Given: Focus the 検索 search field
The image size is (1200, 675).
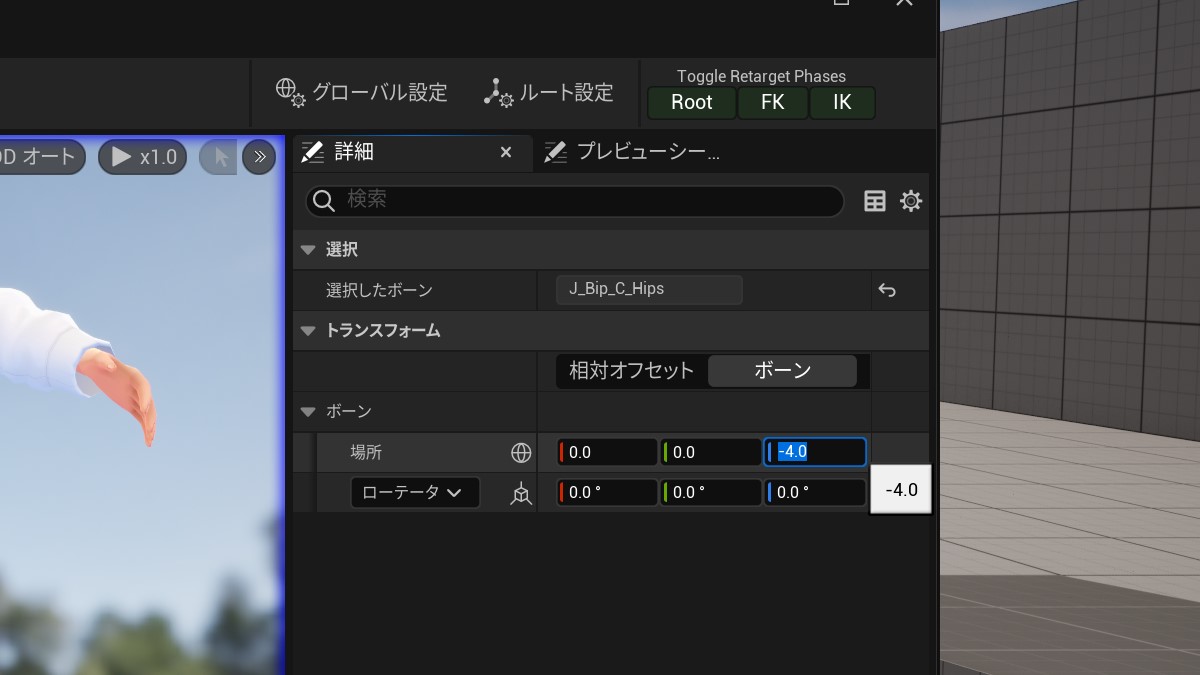Looking at the screenshot, I should point(575,201).
